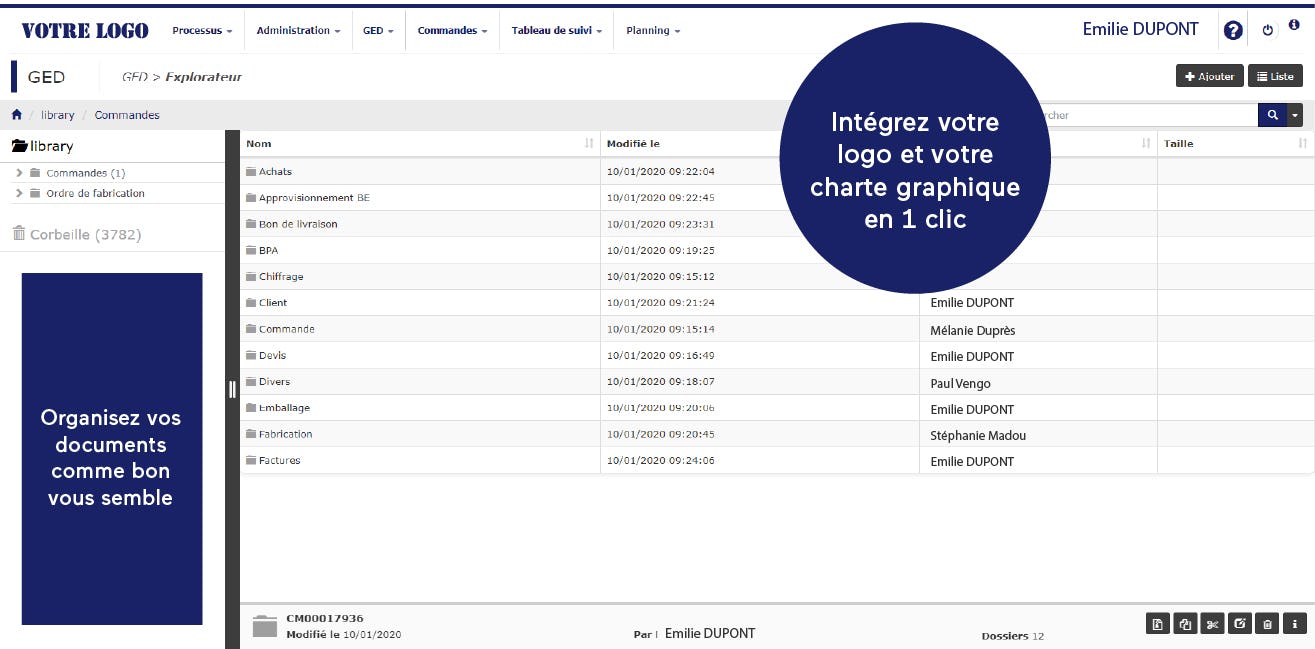Open the Planning dropdown menu

click(653, 31)
